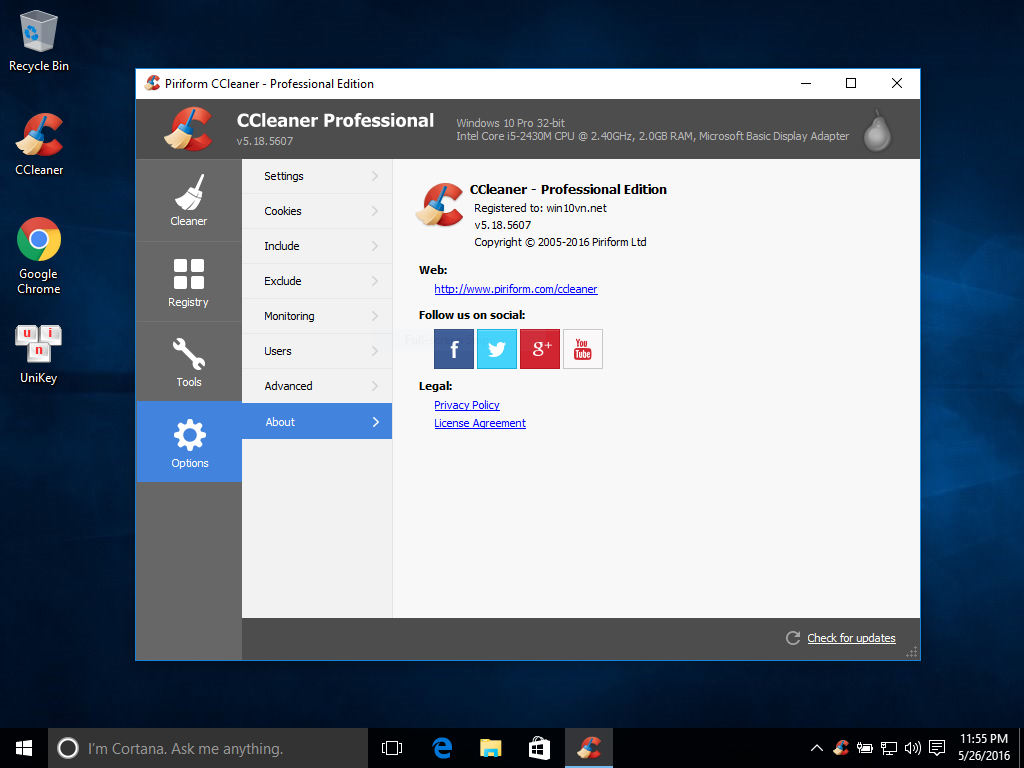Open the Windows Start menu

coord(24,748)
